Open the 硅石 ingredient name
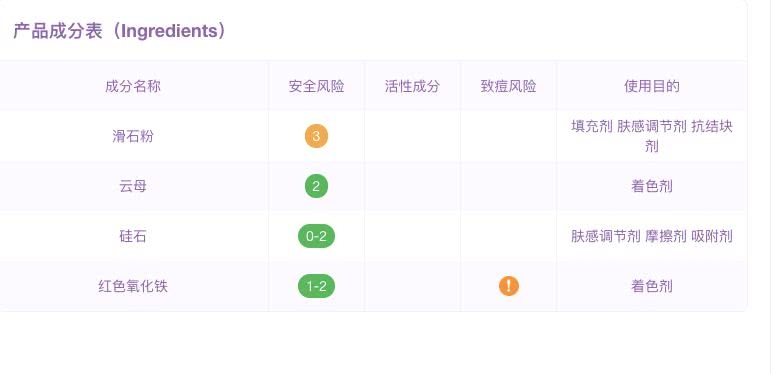The image size is (777, 374). tap(133, 236)
